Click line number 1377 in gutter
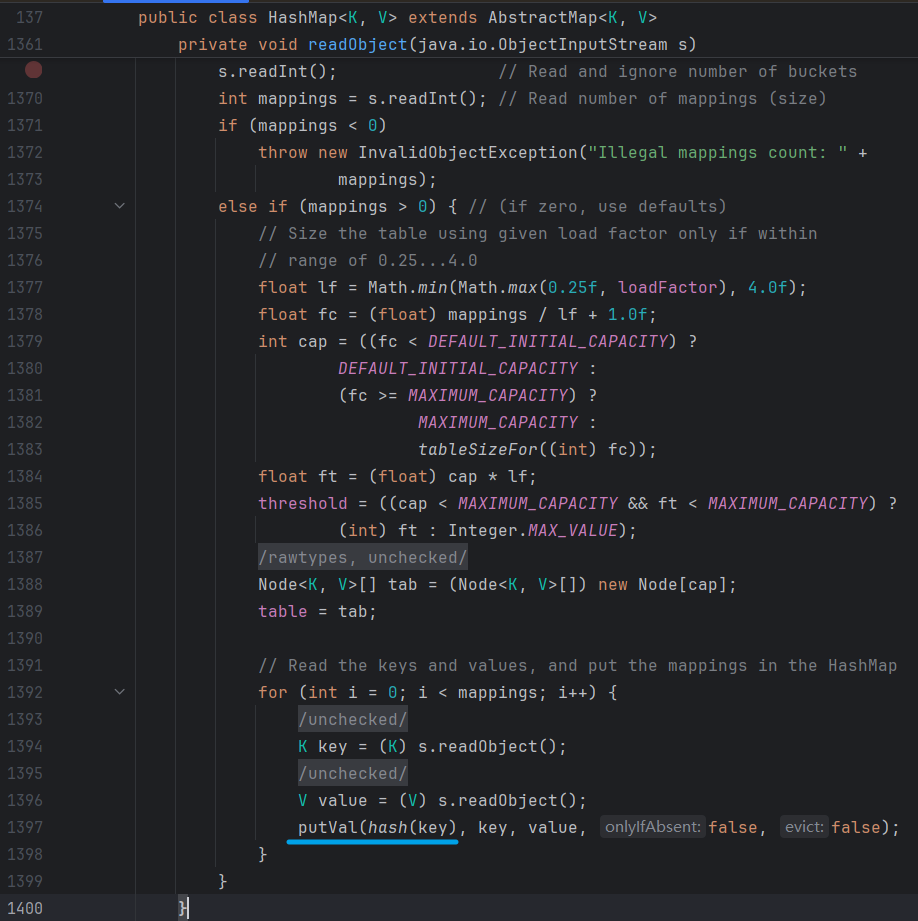The image size is (918, 921). pyautogui.click(x=25, y=287)
